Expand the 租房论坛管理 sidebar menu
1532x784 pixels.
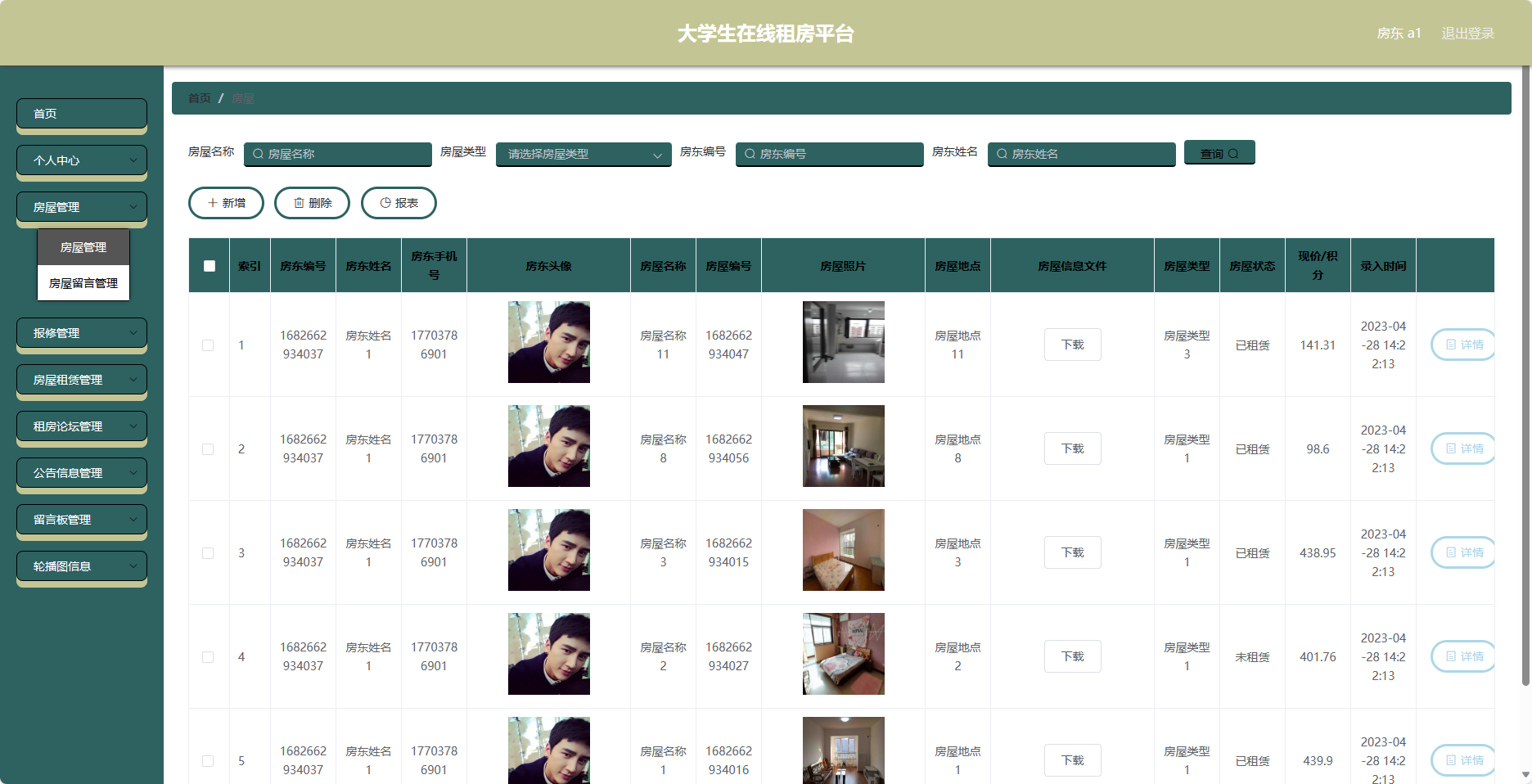[x=82, y=426]
